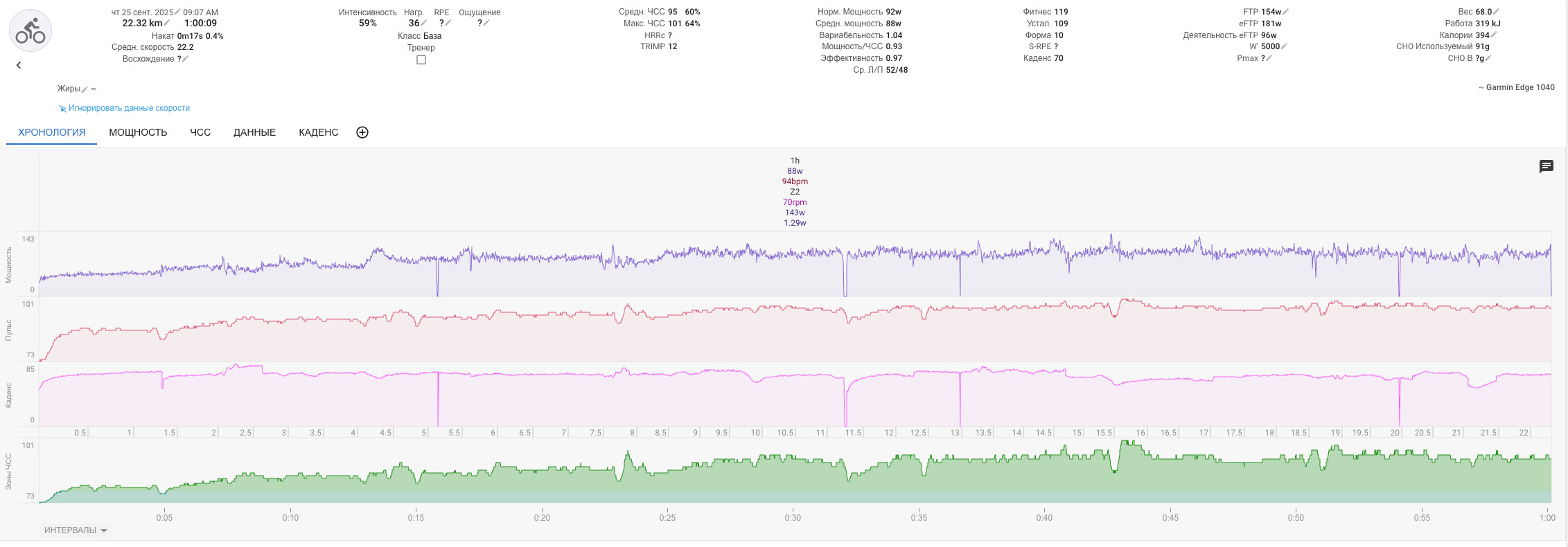Open the ДАННЫЕ tab
This screenshot has width=1568, height=547.
(254, 132)
